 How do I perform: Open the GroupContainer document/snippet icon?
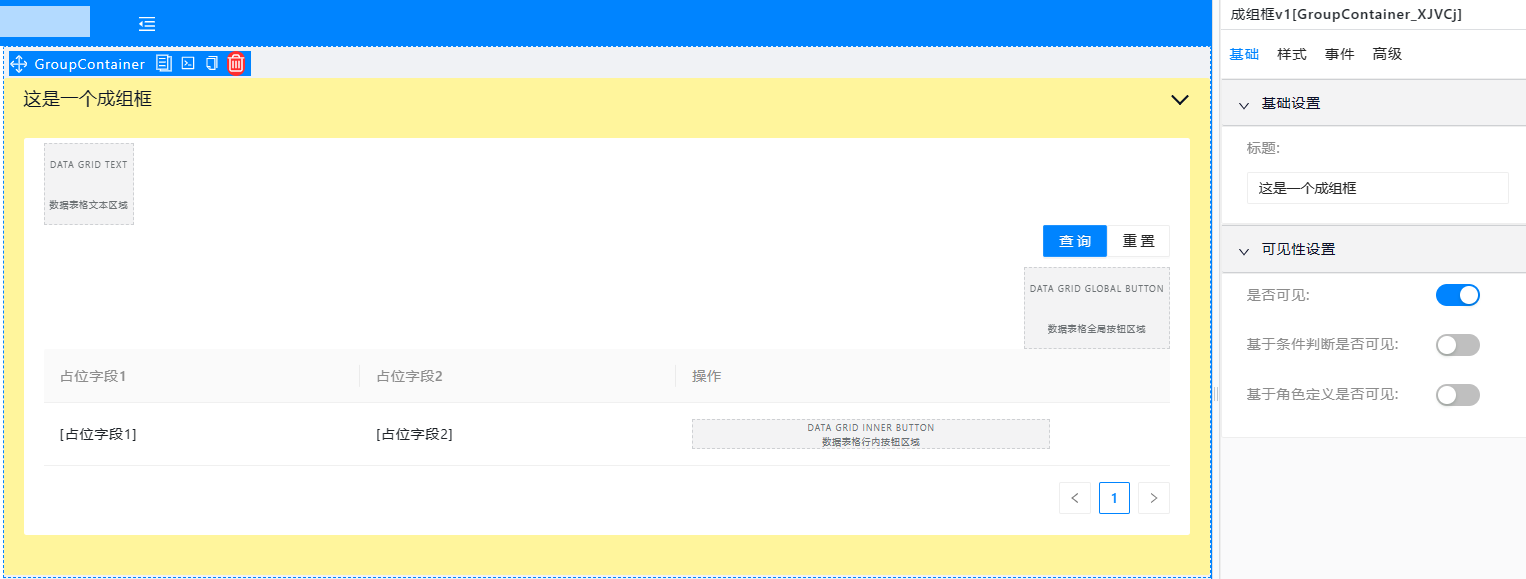[x=164, y=63]
